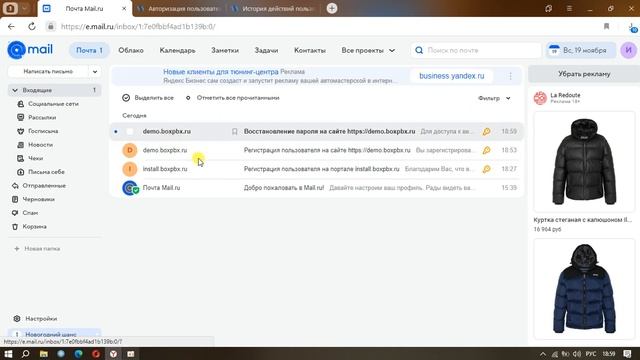Open the Заметки tab
The height and width of the screenshot is (360, 640).
[x=225, y=50]
